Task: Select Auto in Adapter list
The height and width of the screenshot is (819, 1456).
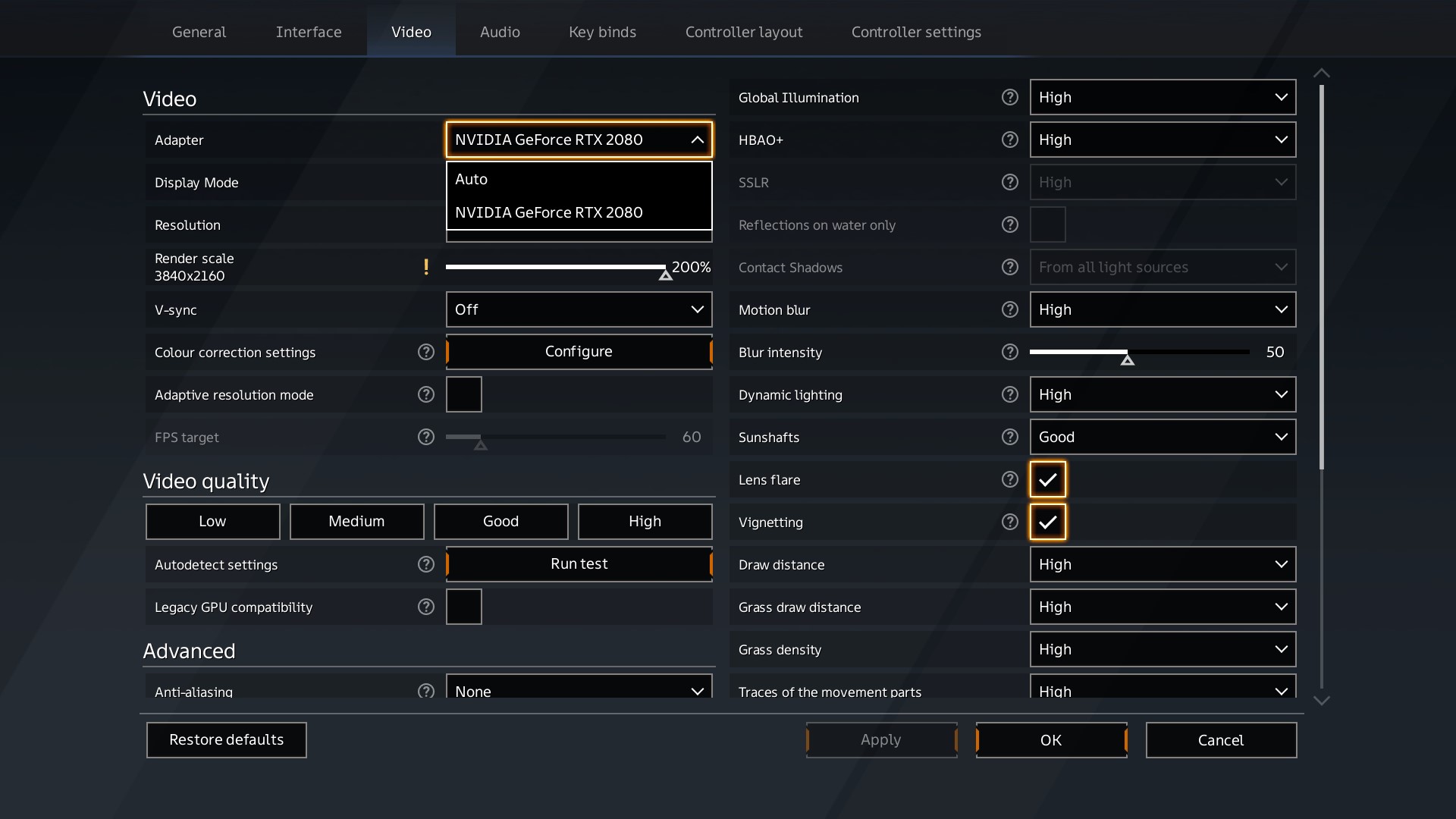Action: [x=579, y=179]
